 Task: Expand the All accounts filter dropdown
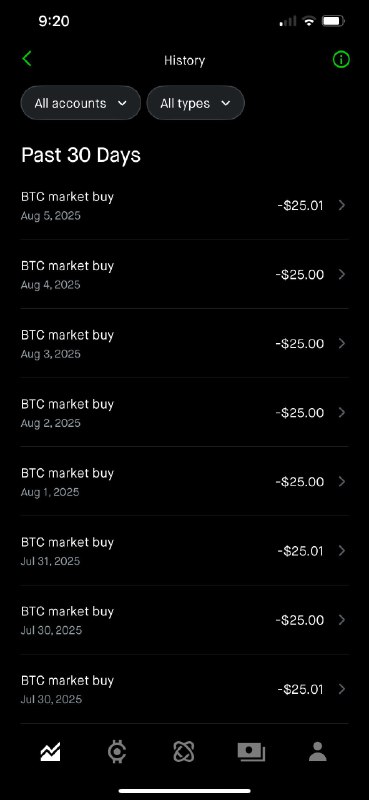81,103
